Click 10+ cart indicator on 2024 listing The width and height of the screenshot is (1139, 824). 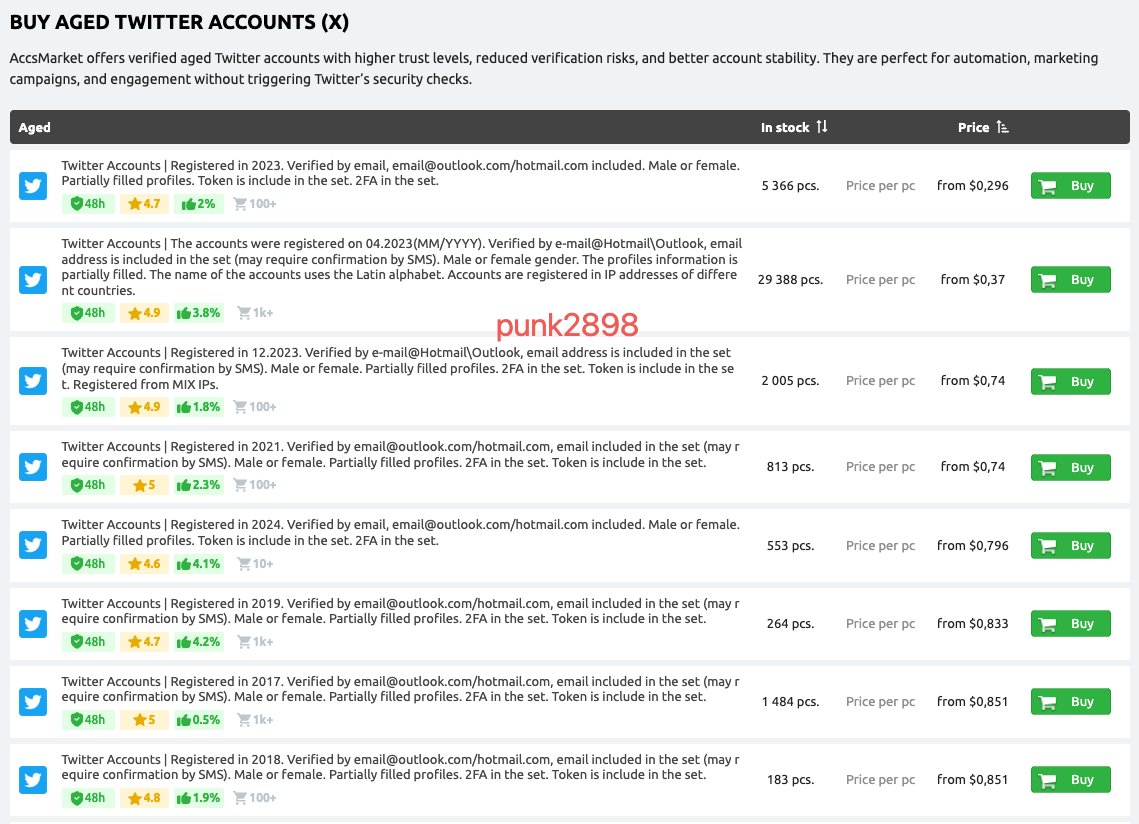[x=255, y=563]
